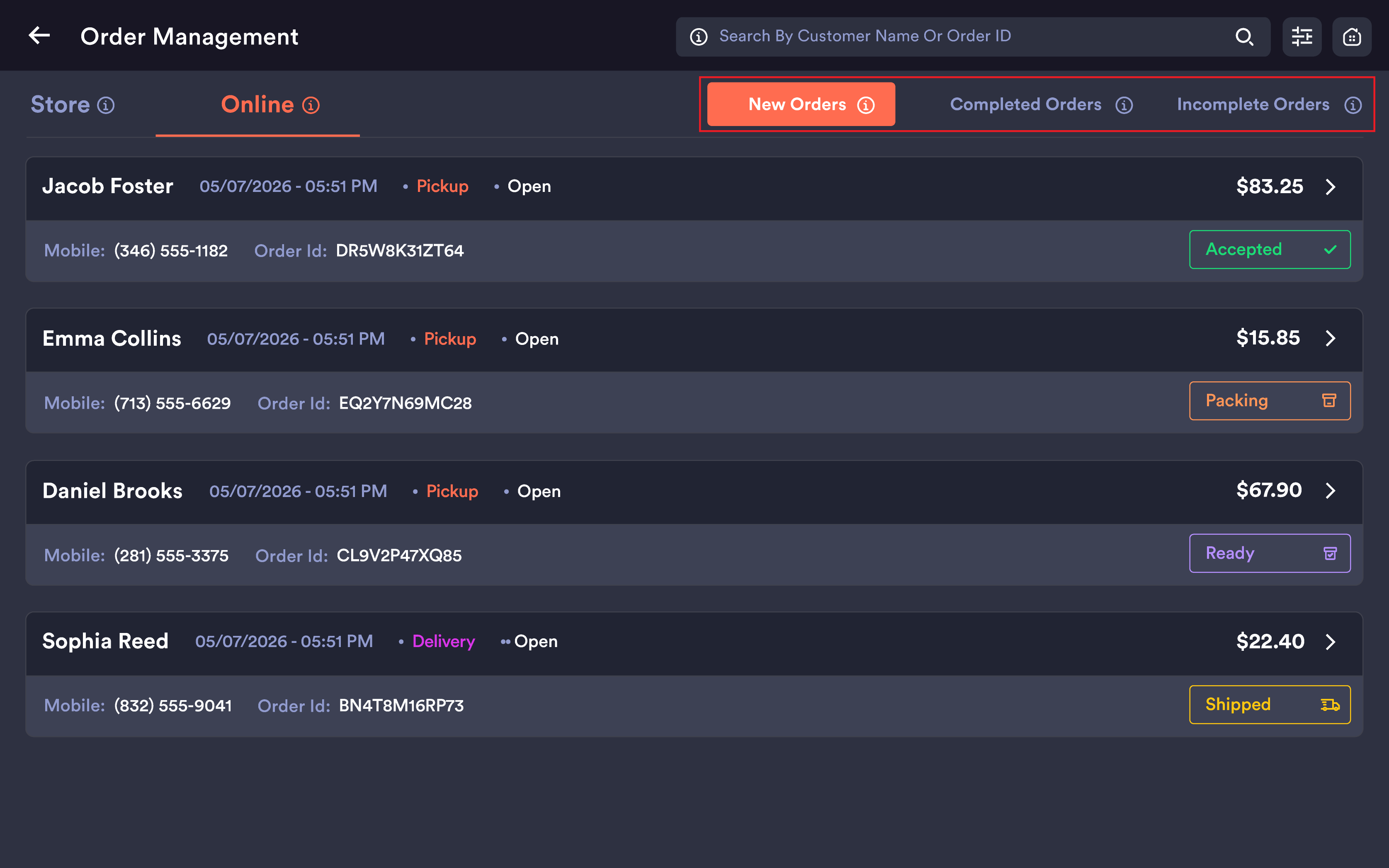The width and height of the screenshot is (1389, 868).
Task: Expand Emma Collins order with chevron
Action: pos(1330,338)
